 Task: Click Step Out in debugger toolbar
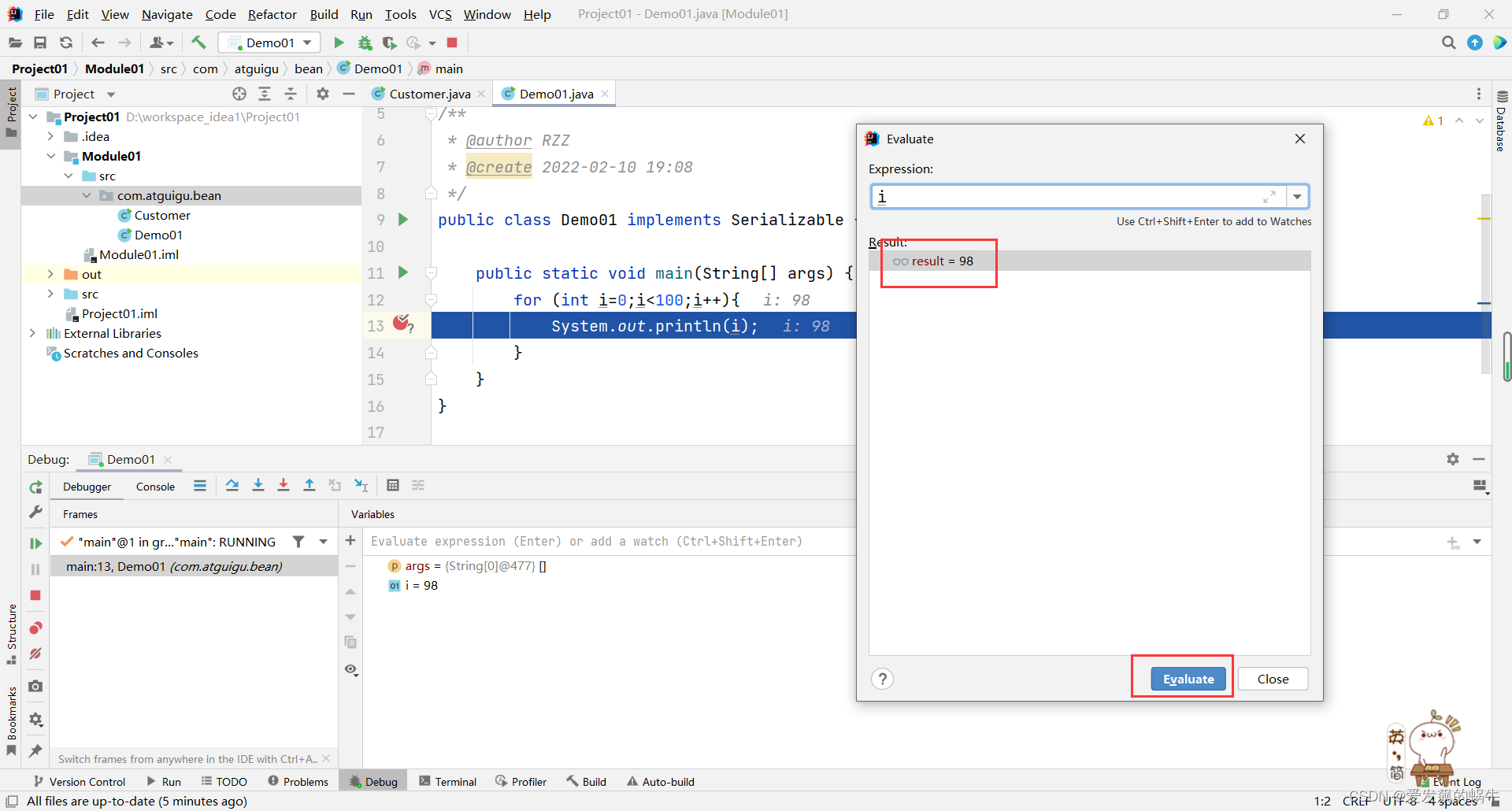pos(309,485)
